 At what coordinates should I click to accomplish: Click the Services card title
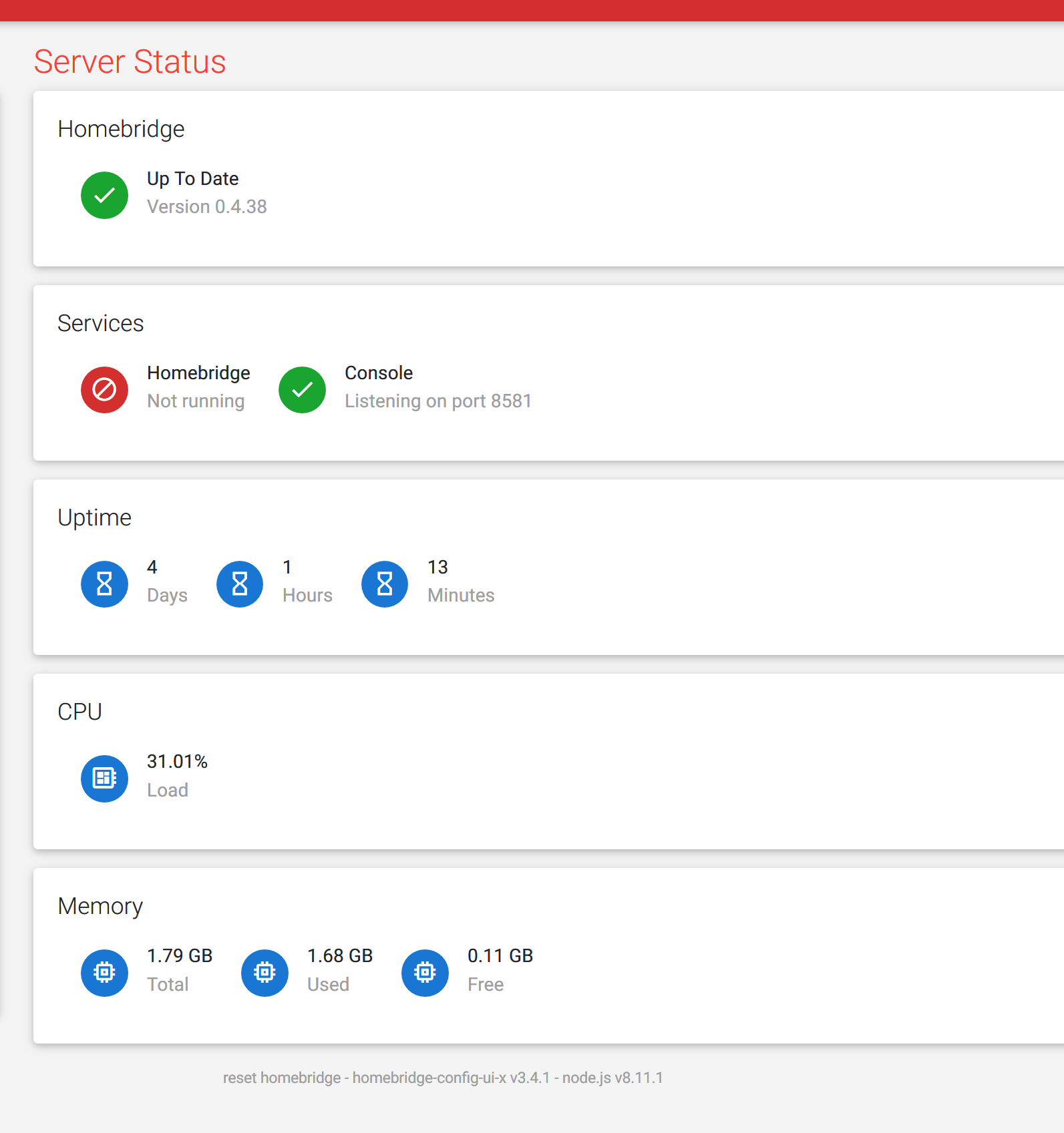click(x=101, y=323)
